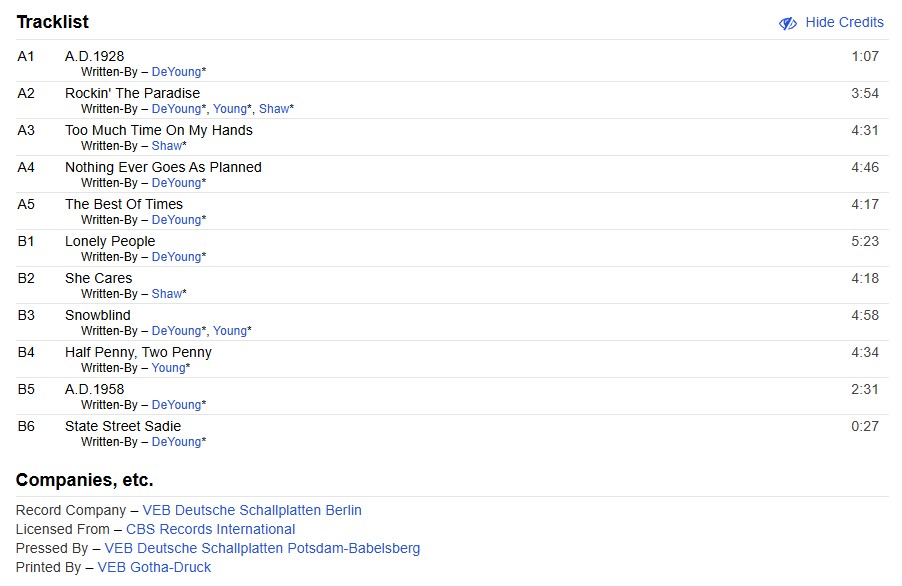
Task: Open DeYoung credit under A.D.1928
Action: [176, 72]
